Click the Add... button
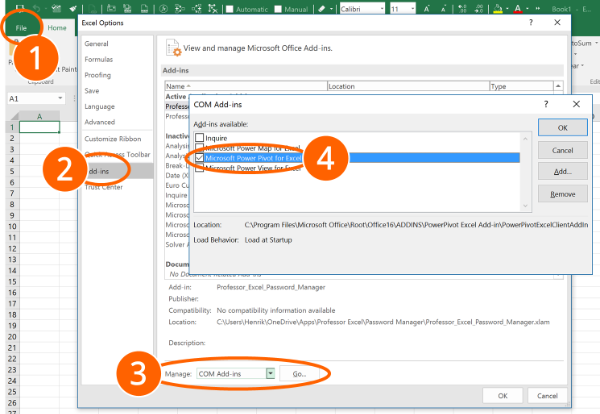The height and width of the screenshot is (414, 600). [x=562, y=171]
